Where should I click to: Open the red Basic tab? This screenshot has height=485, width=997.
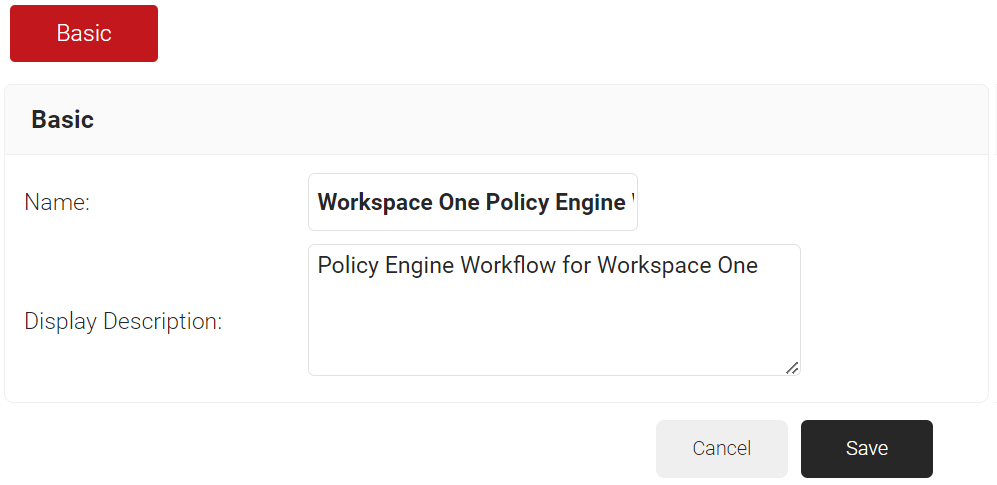pyautogui.click(x=84, y=33)
